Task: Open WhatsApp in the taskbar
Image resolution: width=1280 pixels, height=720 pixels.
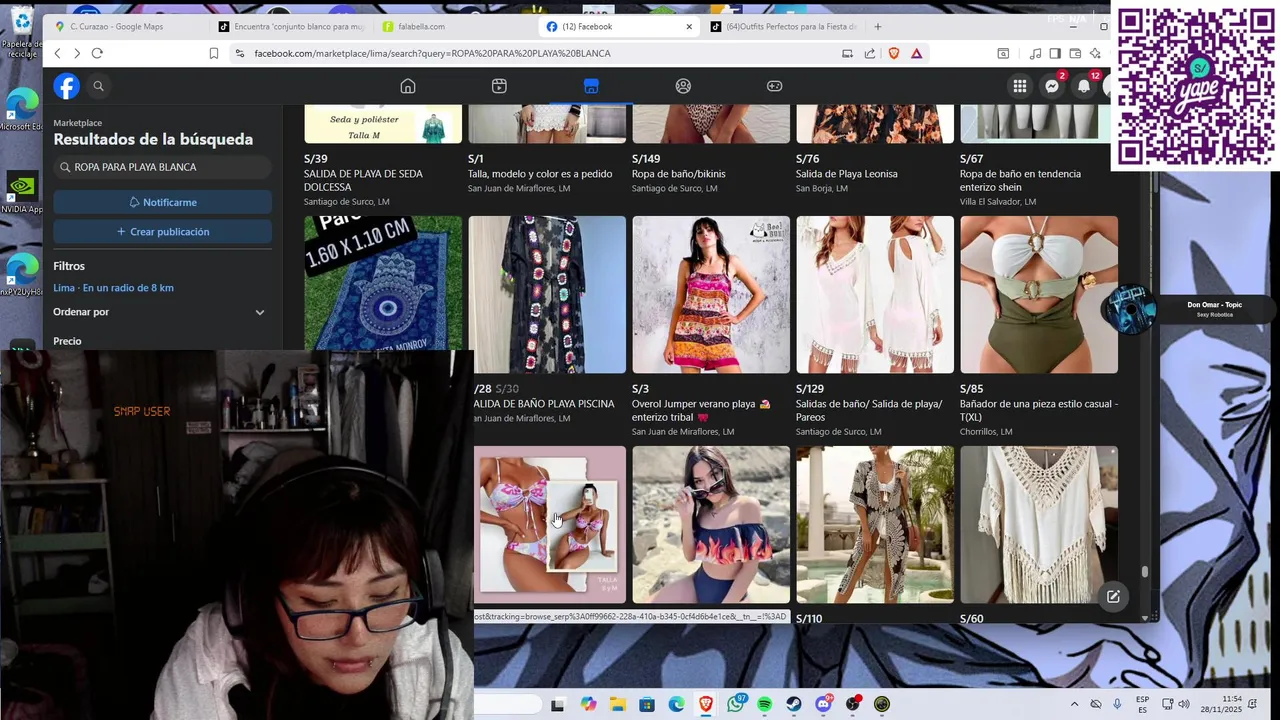Action: pos(736,704)
